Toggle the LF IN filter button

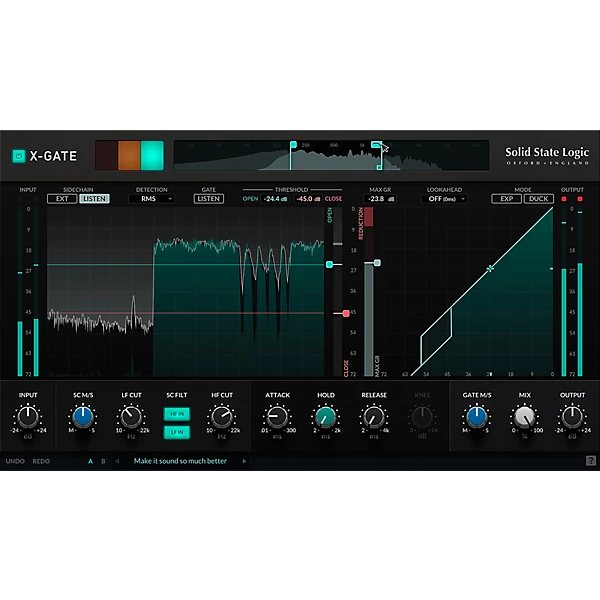[x=177, y=432]
